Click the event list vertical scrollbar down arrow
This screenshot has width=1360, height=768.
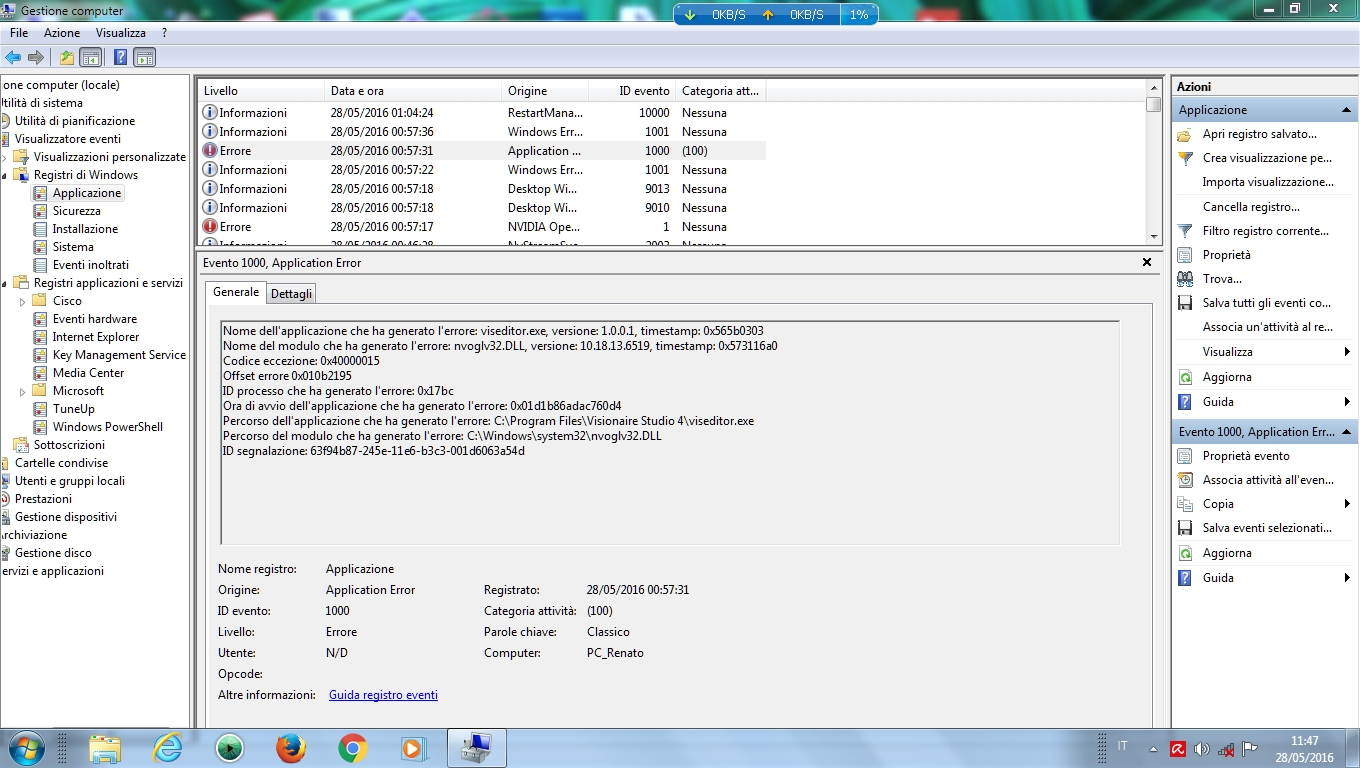1154,236
